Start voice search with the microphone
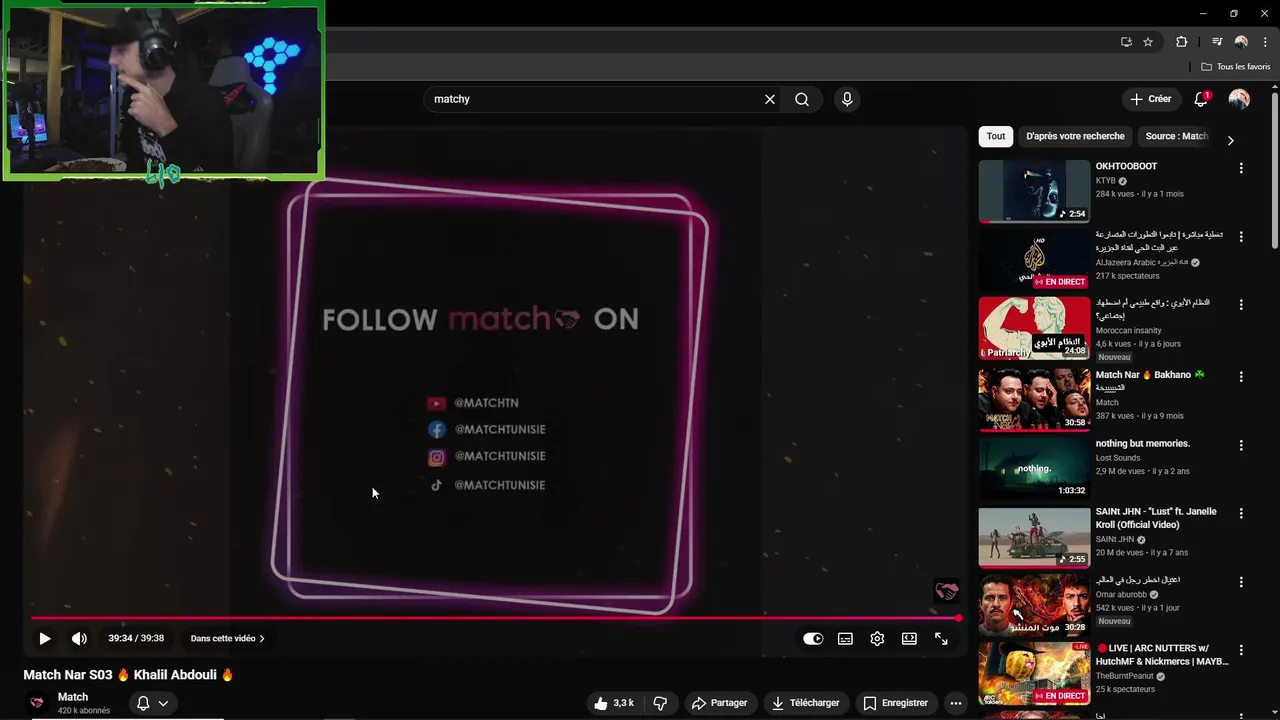 (847, 99)
